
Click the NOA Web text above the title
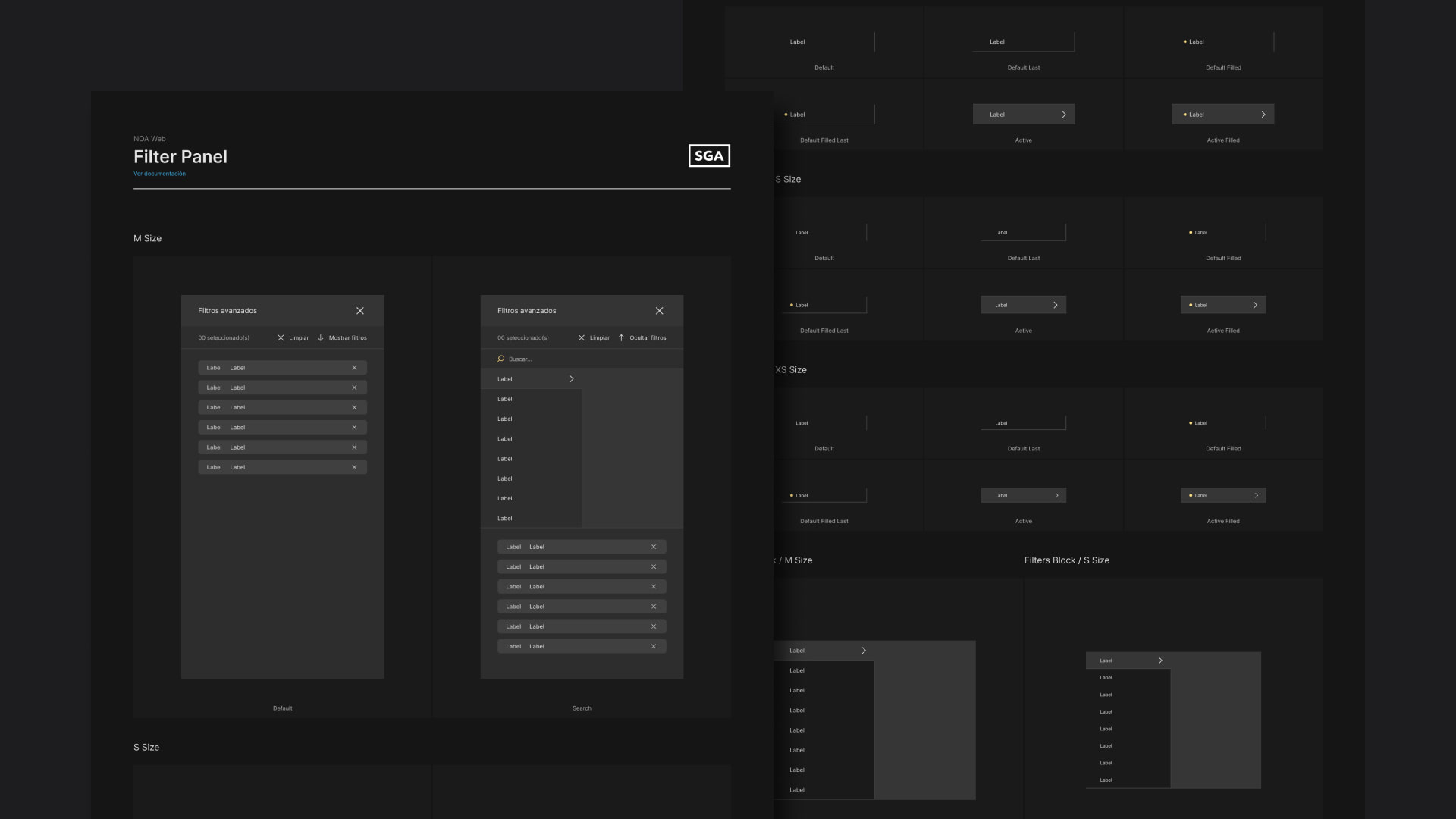149,139
